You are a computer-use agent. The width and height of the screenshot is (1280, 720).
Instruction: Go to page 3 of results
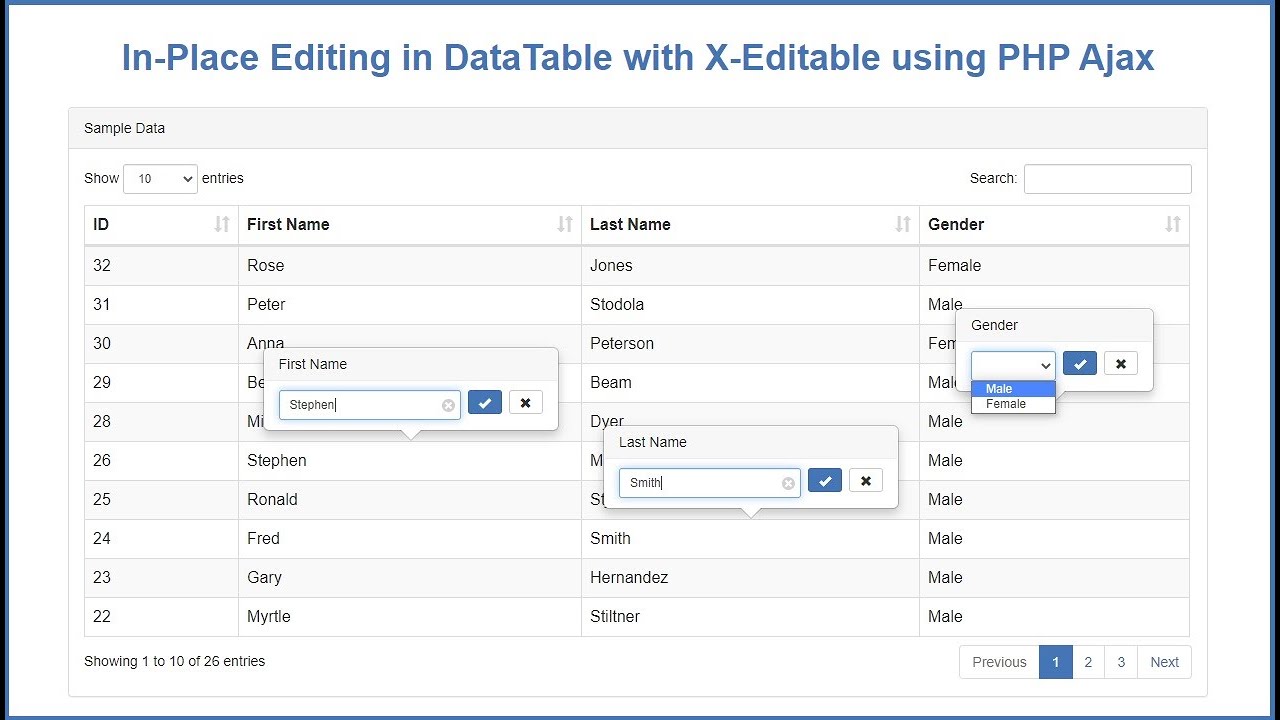1121,662
